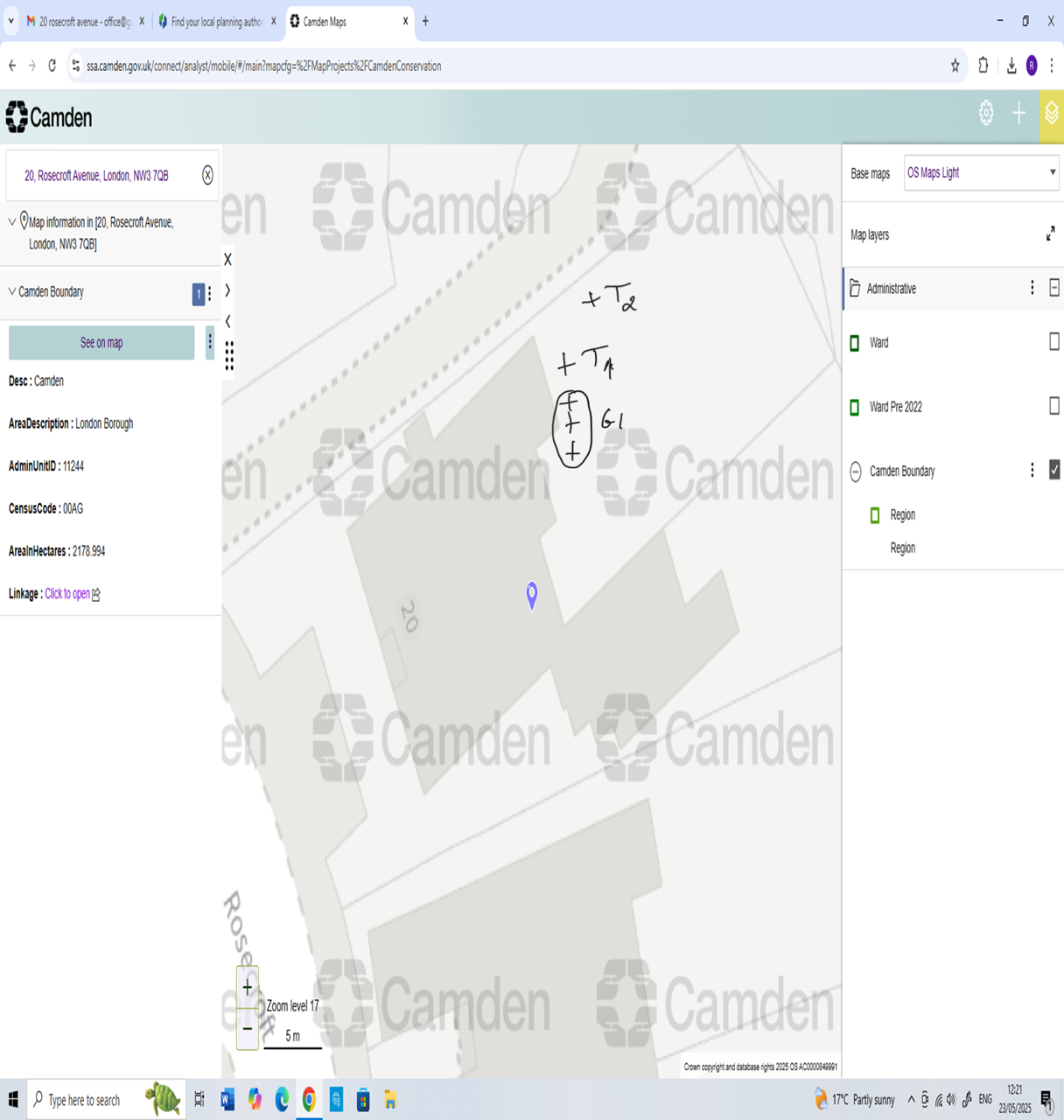1064x1120 pixels.
Task: Click the See on map button
Action: tap(101, 342)
